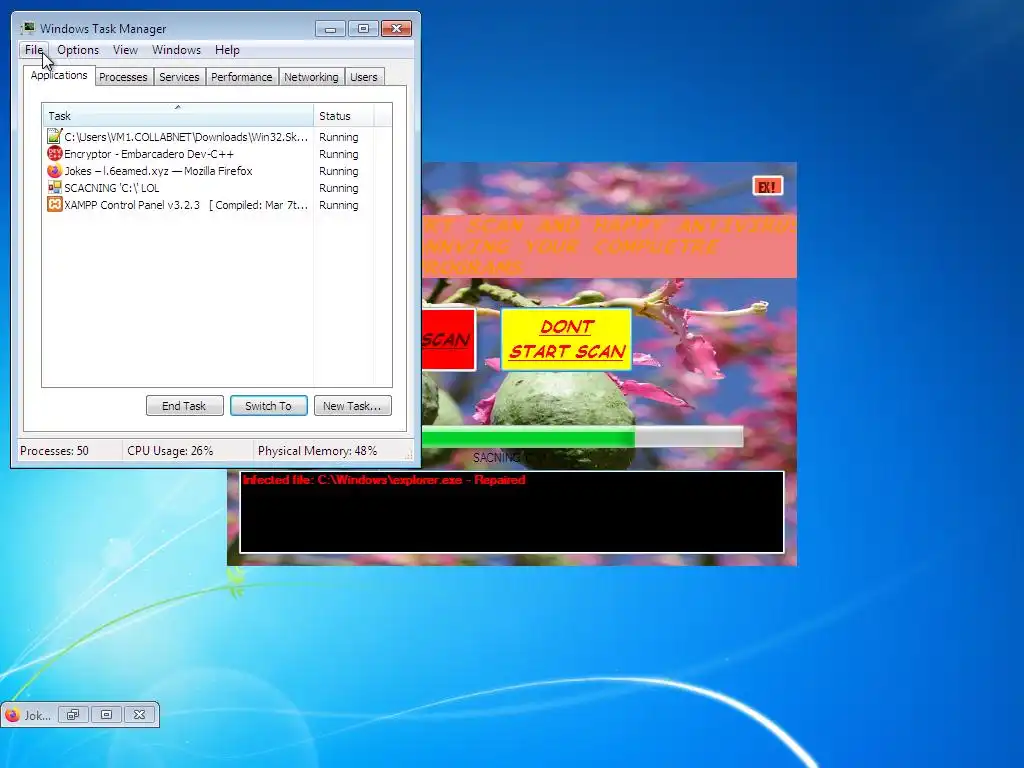The height and width of the screenshot is (768, 1024).
Task: Click the Task Manager title bar icon
Action: (x=27, y=28)
